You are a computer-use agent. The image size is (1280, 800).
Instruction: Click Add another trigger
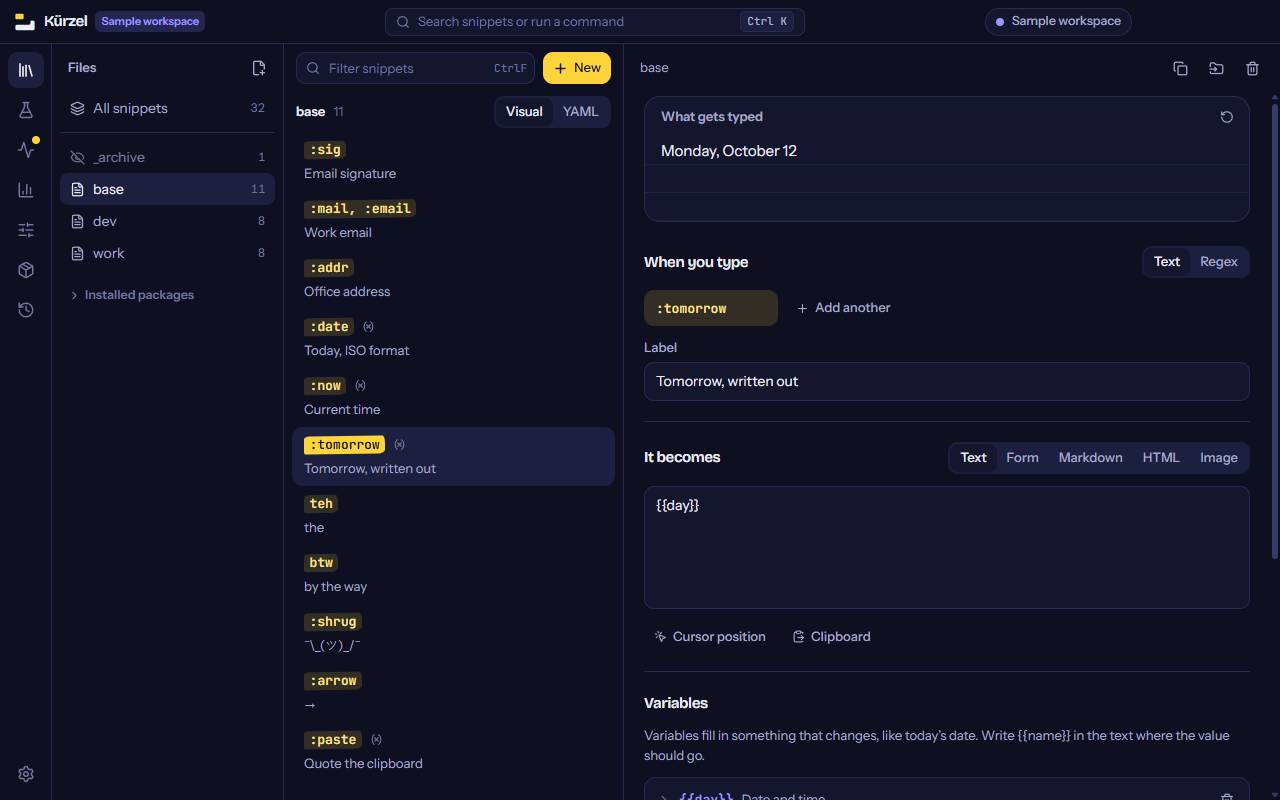tap(843, 308)
